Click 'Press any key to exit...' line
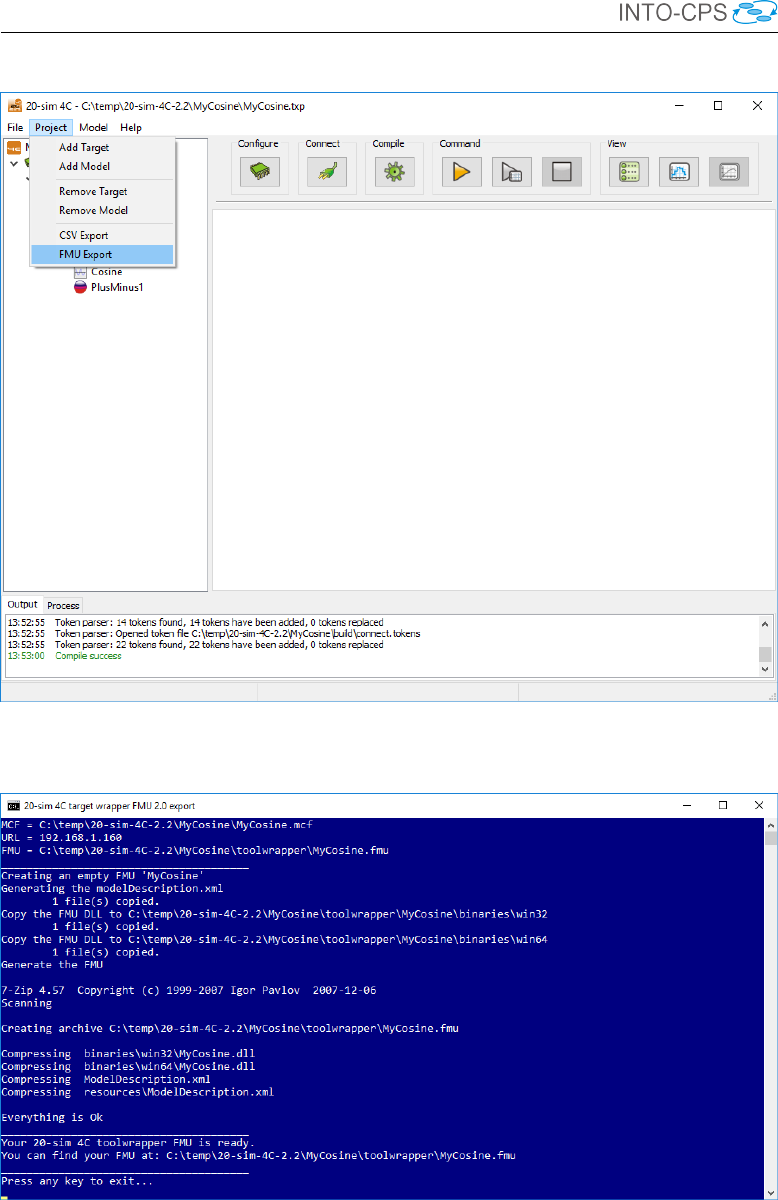 coord(77,1181)
